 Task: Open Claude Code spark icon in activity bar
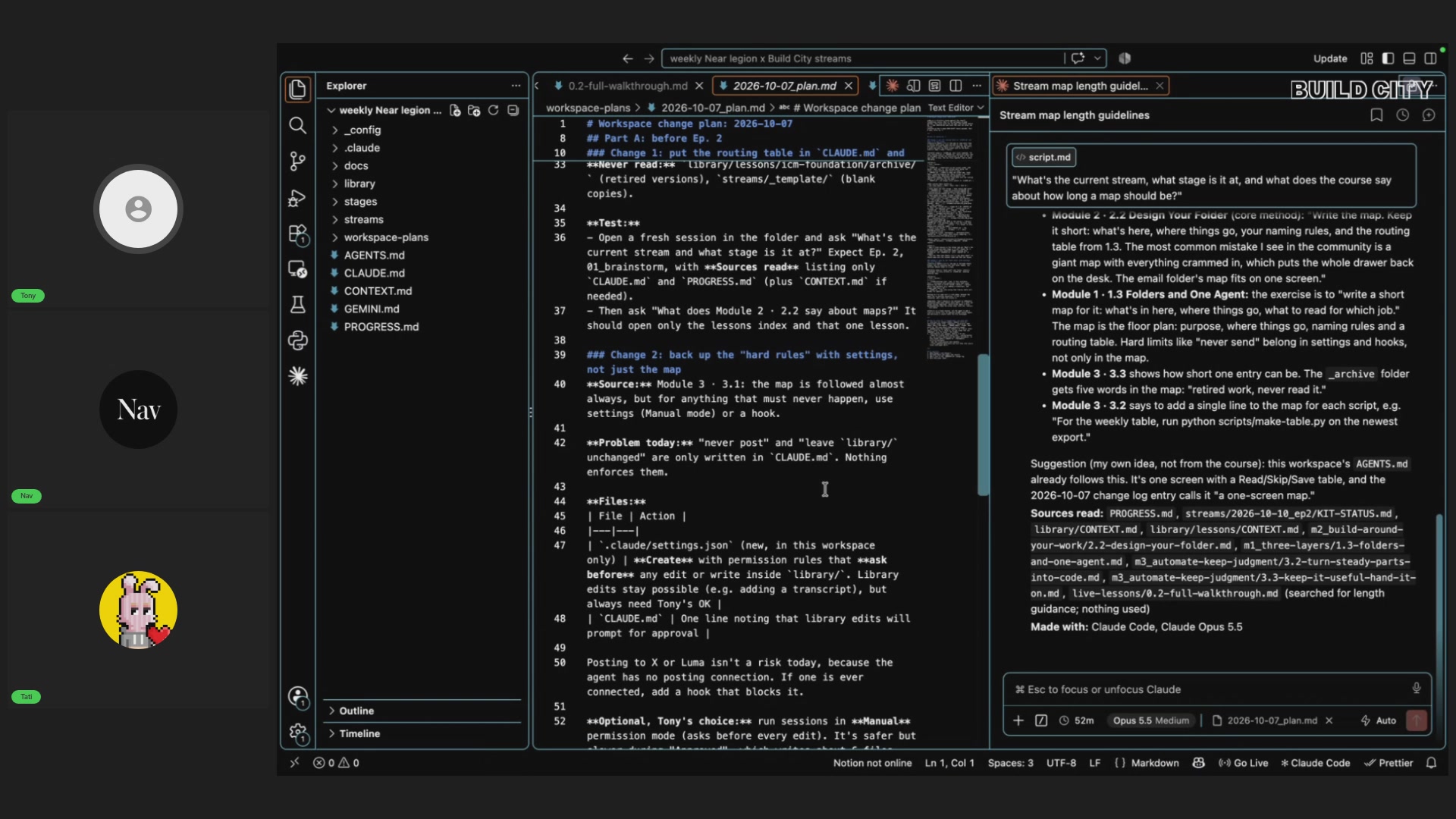tap(297, 376)
